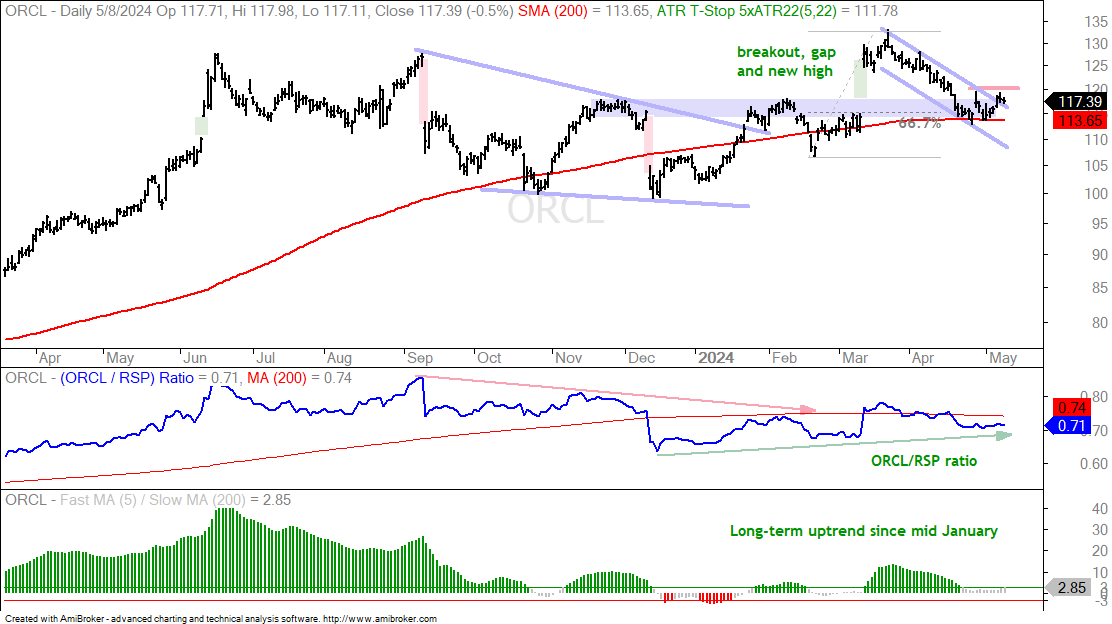Screen dimensions: 1112x624
Task: Click the green gap rectangle near March breakout
Action: click(860, 79)
